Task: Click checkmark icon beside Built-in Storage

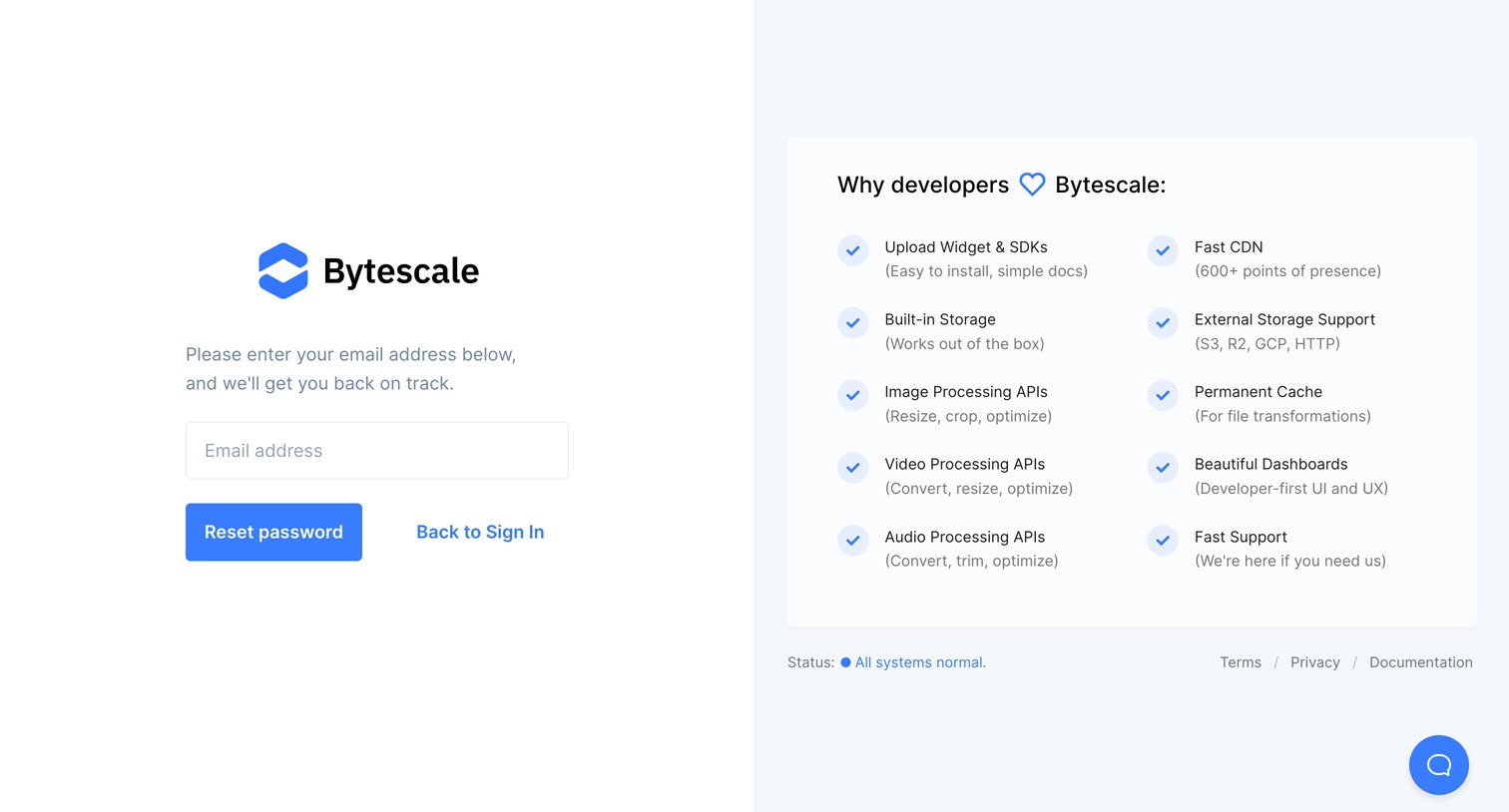Action: (x=852, y=323)
